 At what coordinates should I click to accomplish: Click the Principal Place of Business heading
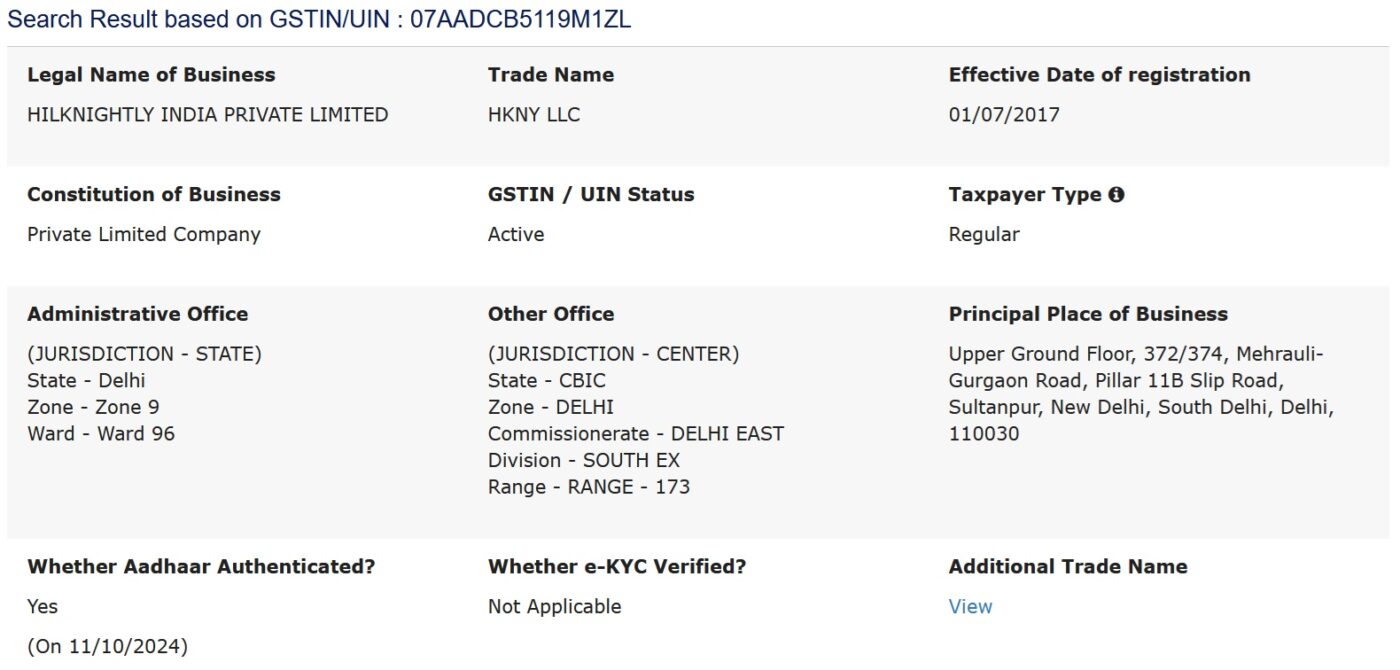[1088, 314]
